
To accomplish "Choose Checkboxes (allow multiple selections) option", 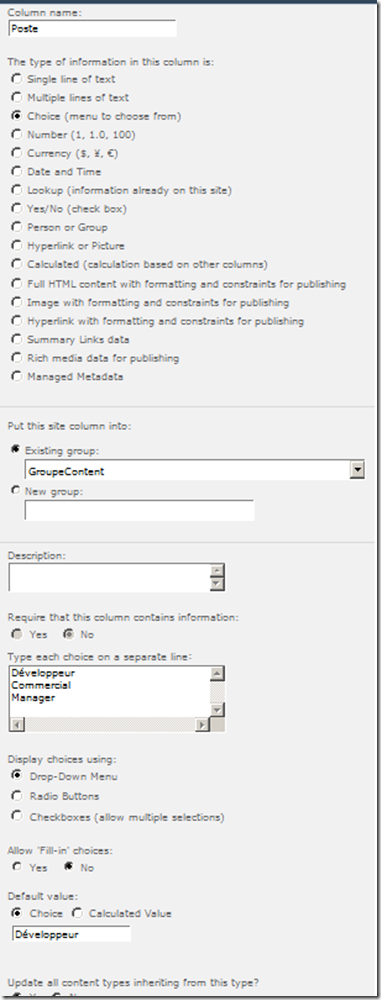I will coord(17,816).
